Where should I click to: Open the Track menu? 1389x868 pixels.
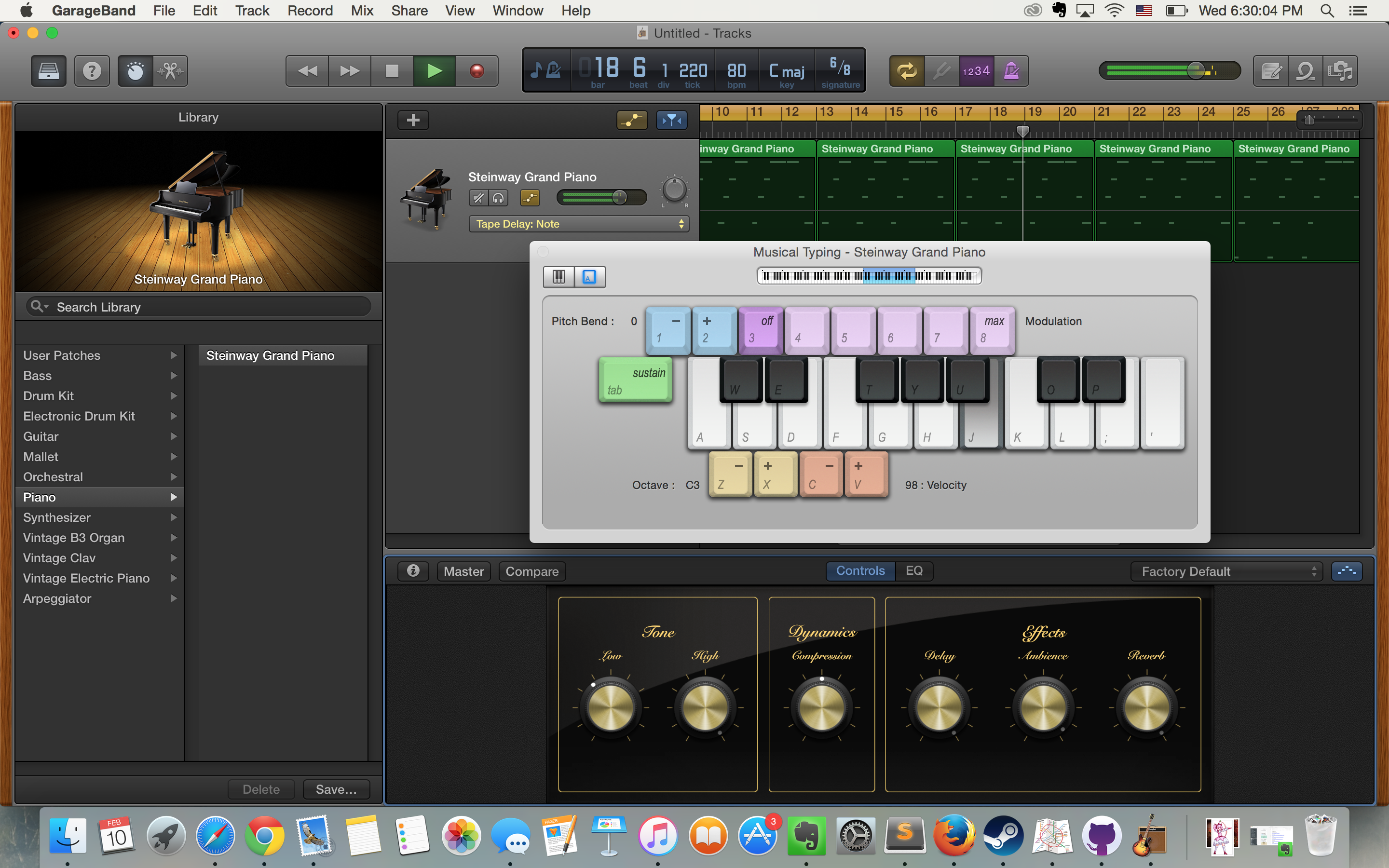pos(252,11)
